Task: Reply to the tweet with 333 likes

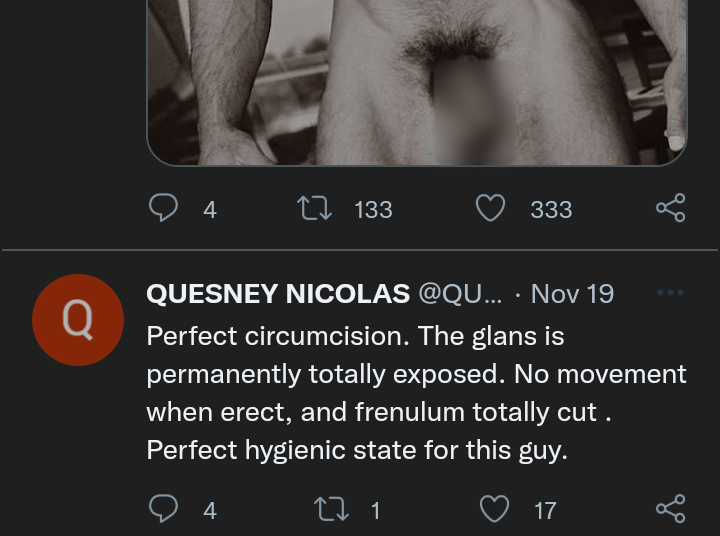Action: point(163,208)
